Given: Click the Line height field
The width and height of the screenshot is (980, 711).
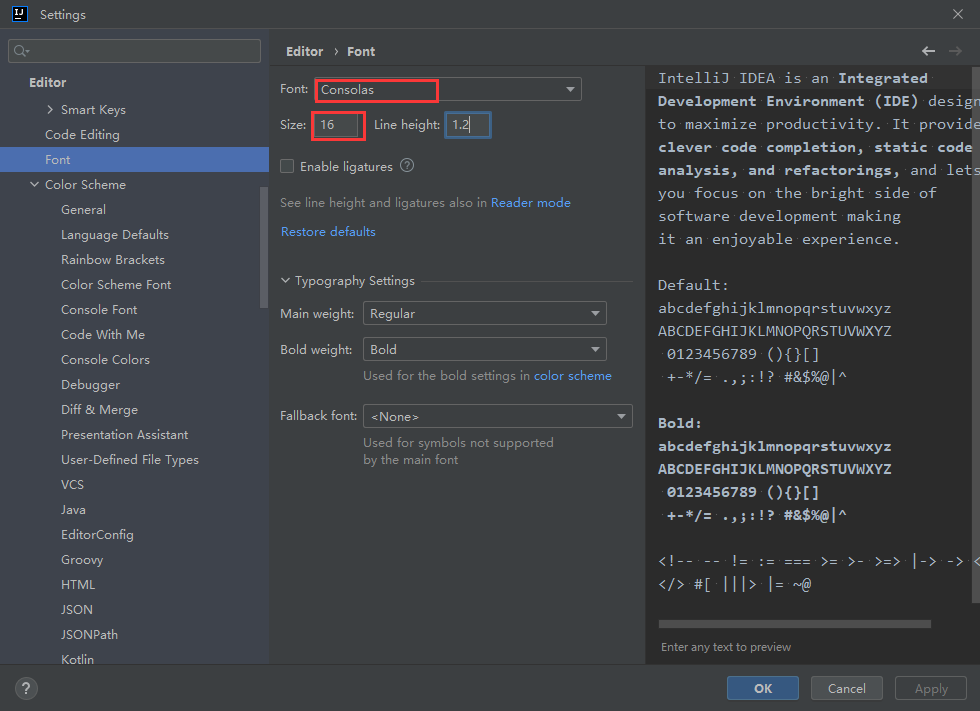Looking at the screenshot, I should tap(468, 124).
